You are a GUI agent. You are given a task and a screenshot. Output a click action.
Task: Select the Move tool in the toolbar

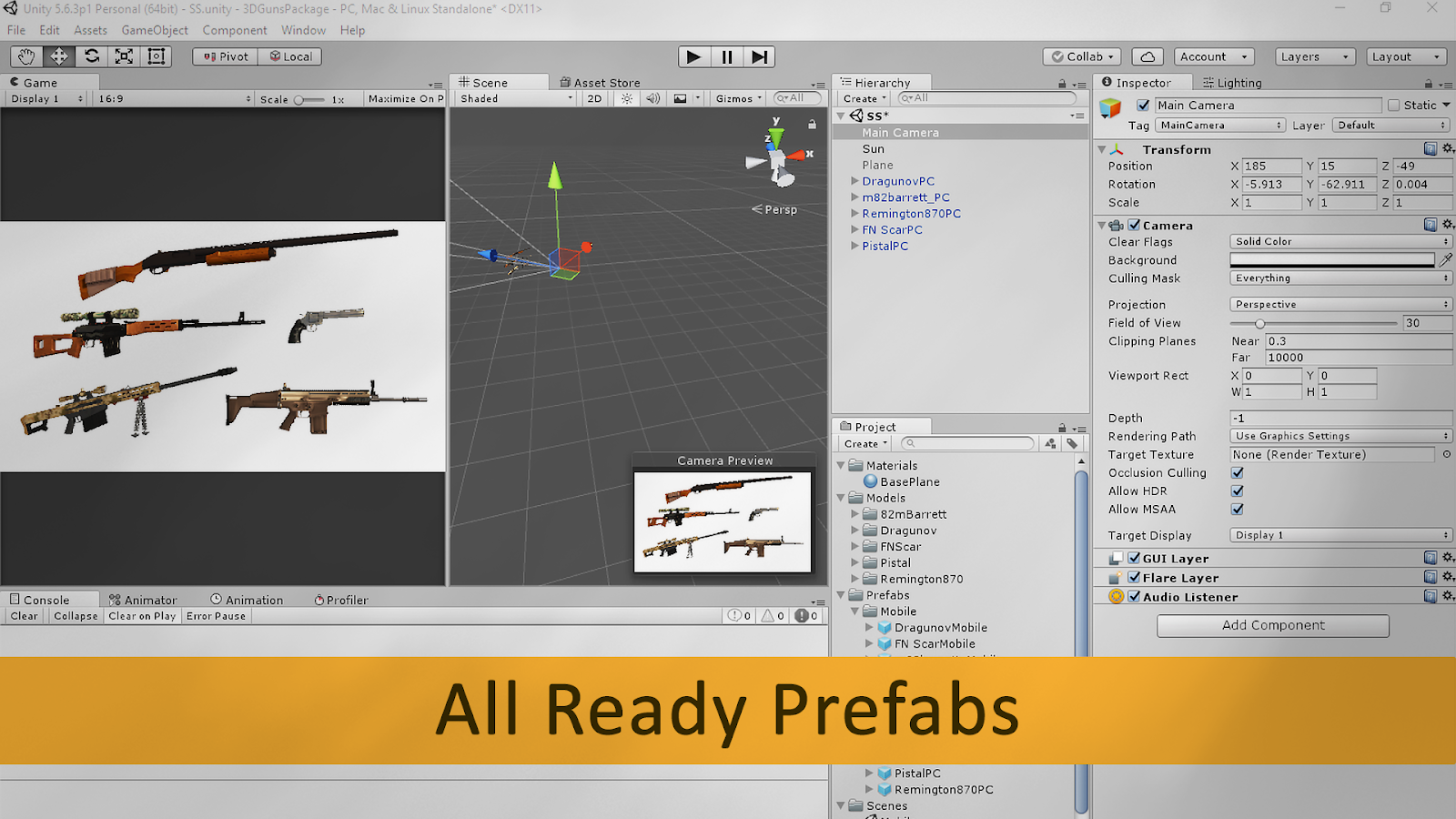click(58, 56)
